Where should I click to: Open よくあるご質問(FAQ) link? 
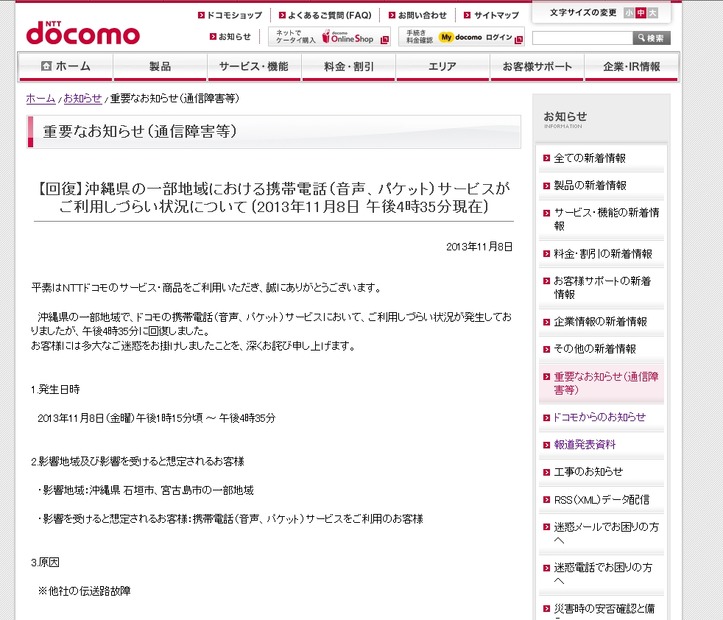point(325,15)
